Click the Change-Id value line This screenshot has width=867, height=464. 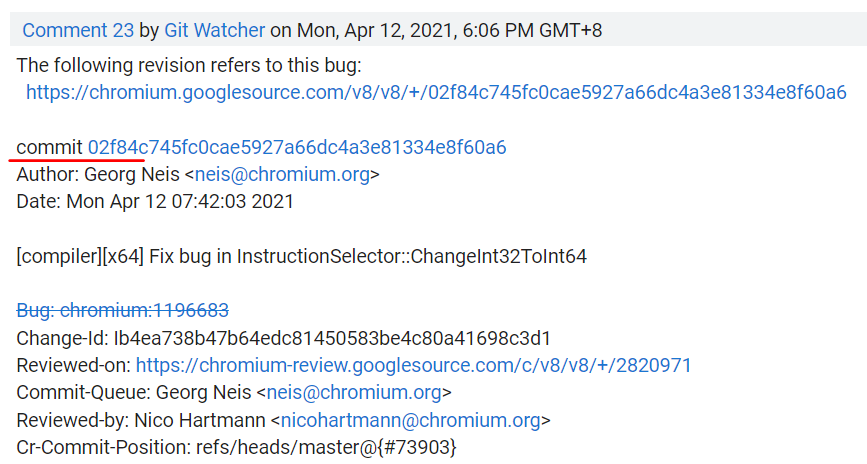point(284,338)
